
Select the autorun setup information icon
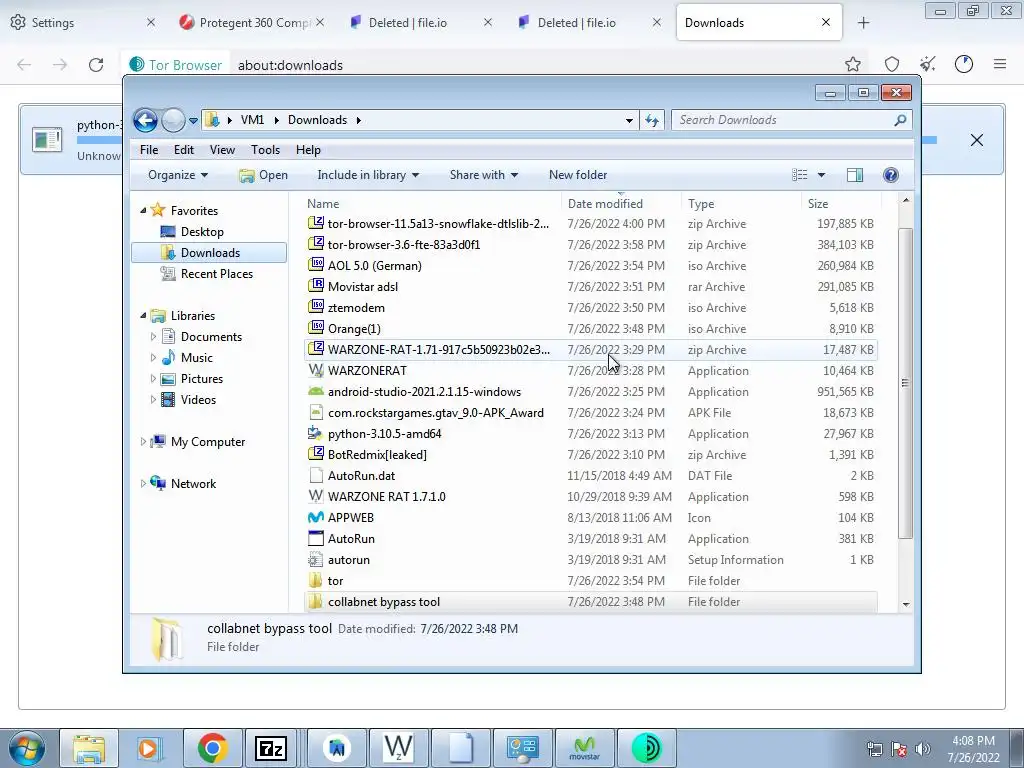[x=315, y=560]
